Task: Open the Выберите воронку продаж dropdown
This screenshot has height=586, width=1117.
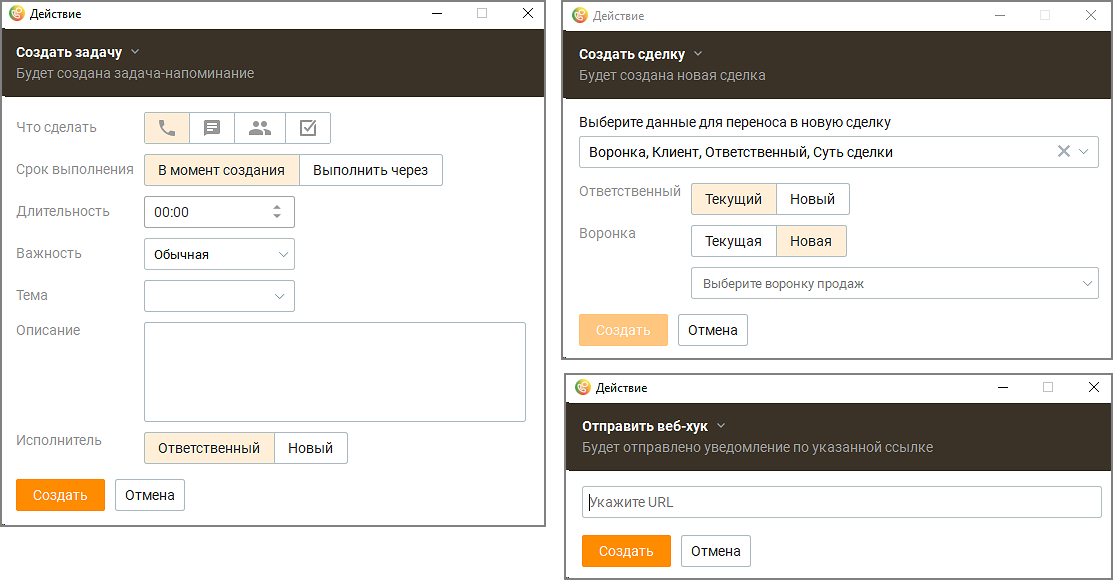Action: pyautogui.click(x=895, y=283)
